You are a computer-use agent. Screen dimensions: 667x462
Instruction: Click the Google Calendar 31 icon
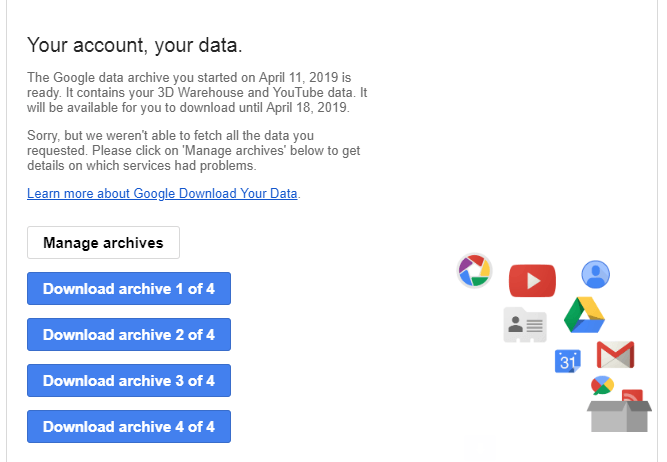click(x=568, y=361)
